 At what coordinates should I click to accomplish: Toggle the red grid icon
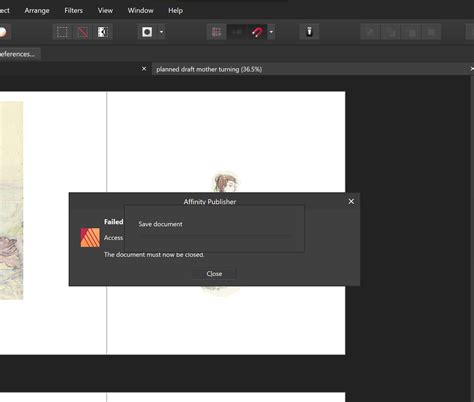[x=216, y=32]
